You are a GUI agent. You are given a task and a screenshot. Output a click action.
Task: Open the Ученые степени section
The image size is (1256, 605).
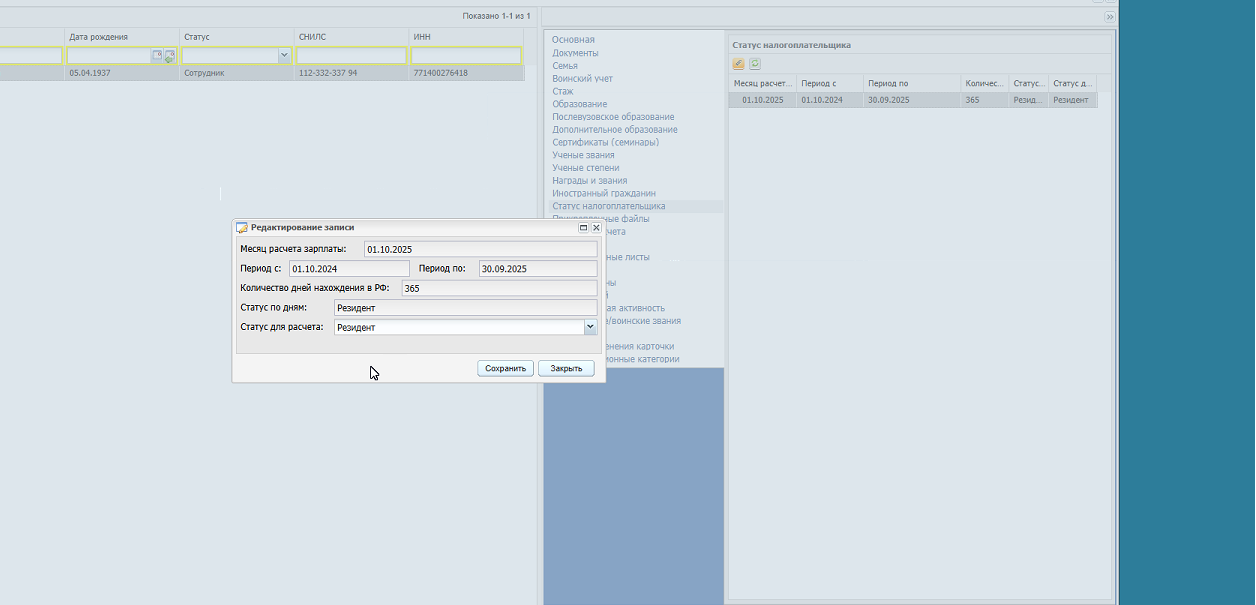coord(586,168)
